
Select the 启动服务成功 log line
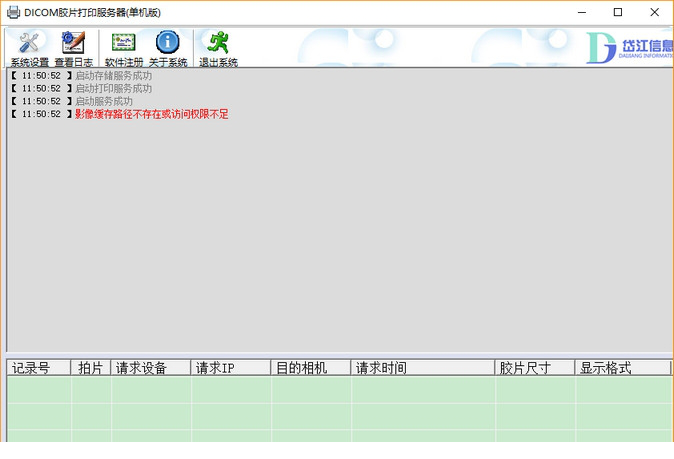(72, 101)
